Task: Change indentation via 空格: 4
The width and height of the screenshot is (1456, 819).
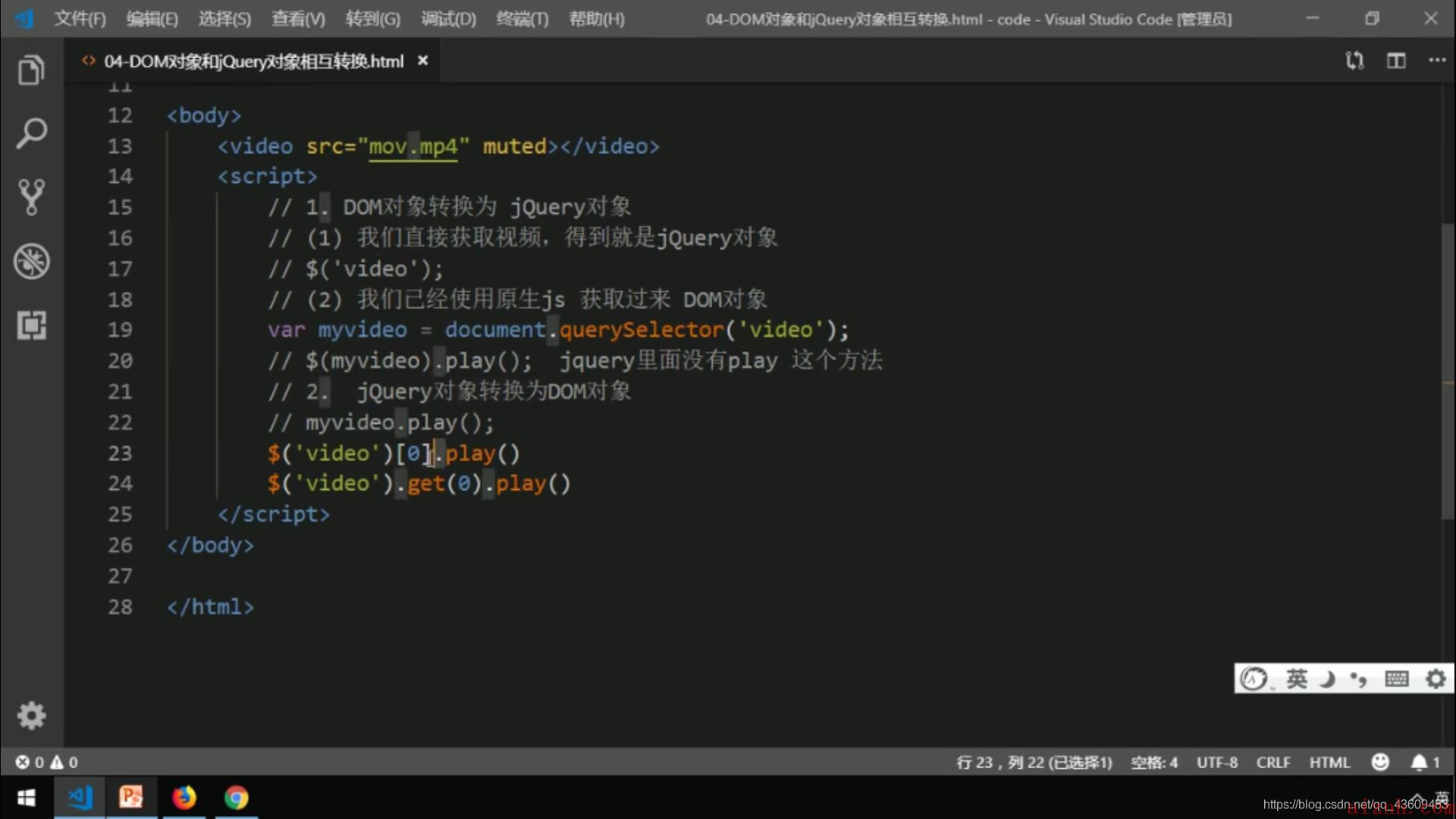Action: pyautogui.click(x=1154, y=762)
